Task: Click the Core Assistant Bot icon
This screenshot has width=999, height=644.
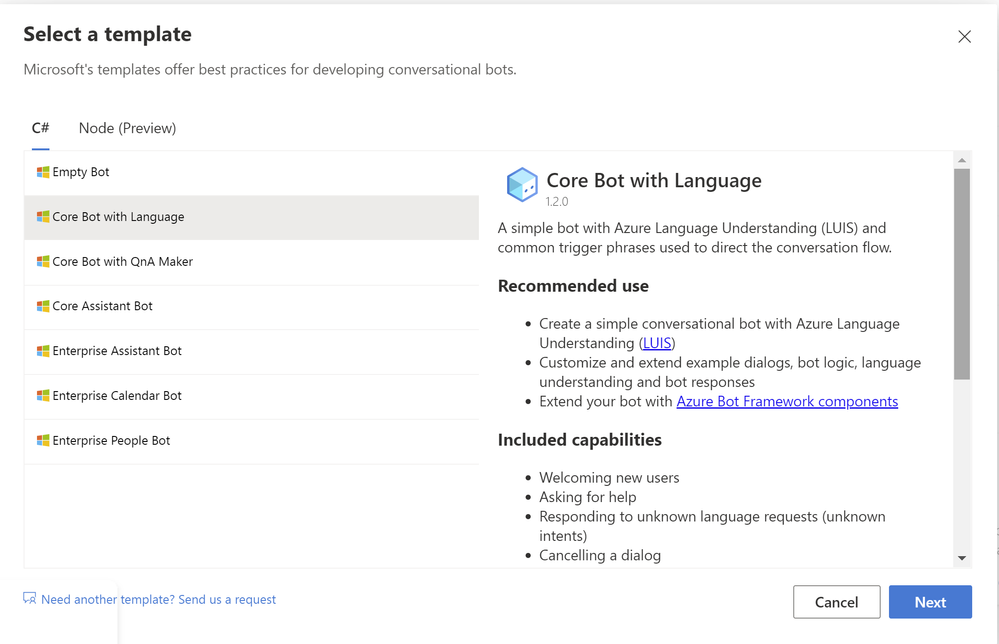Action: pyautogui.click(x=43, y=306)
